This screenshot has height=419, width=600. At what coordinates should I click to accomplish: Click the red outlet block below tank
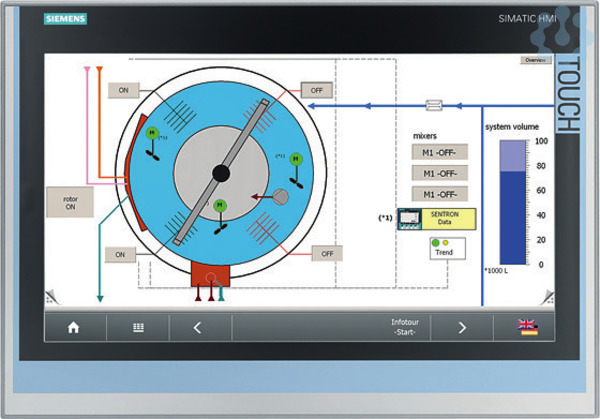pyautogui.click(x=210, y=274)
